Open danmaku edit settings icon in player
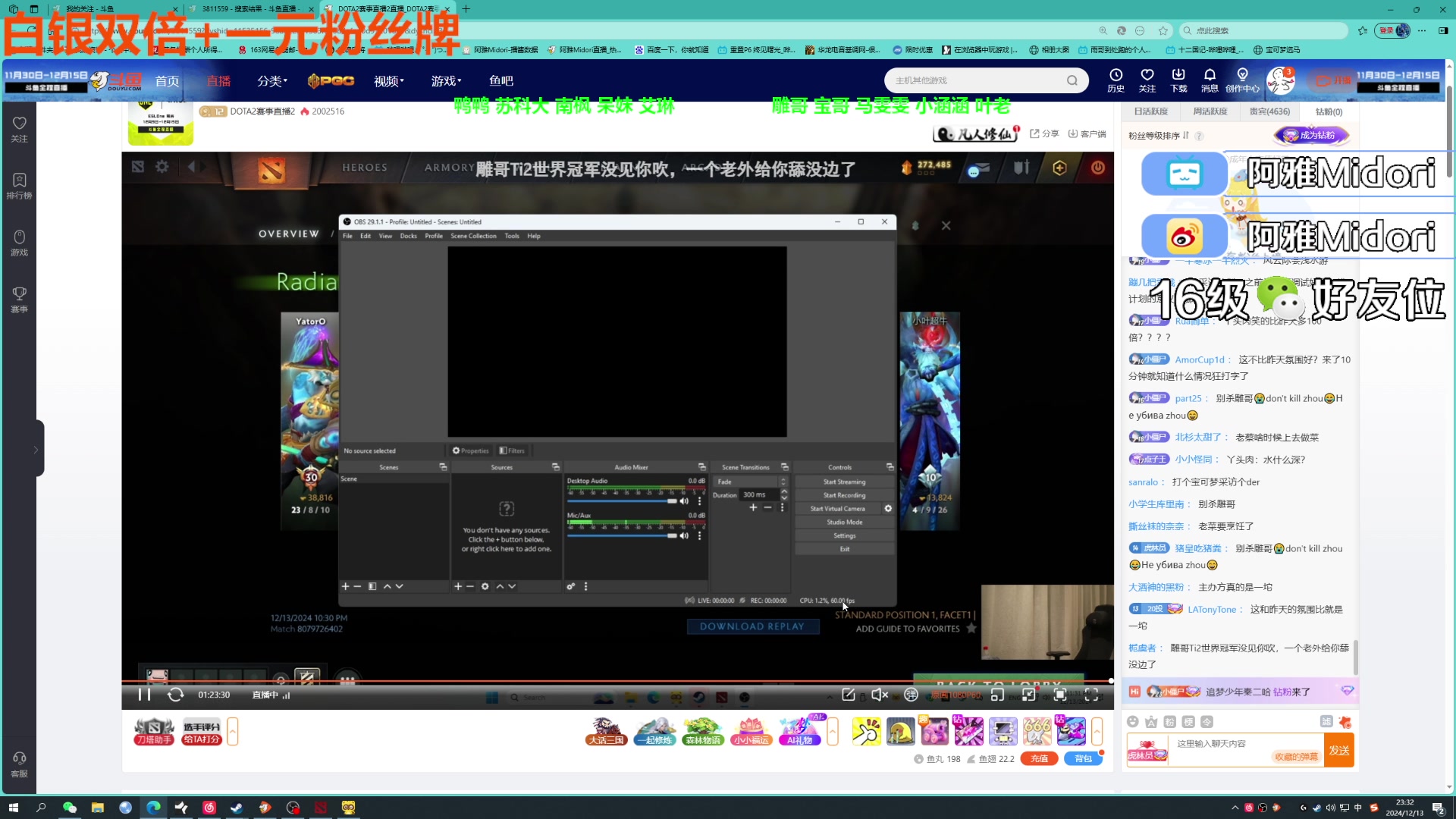The height and width of the screenshot is (819, 1456). (x=849, y=695)
